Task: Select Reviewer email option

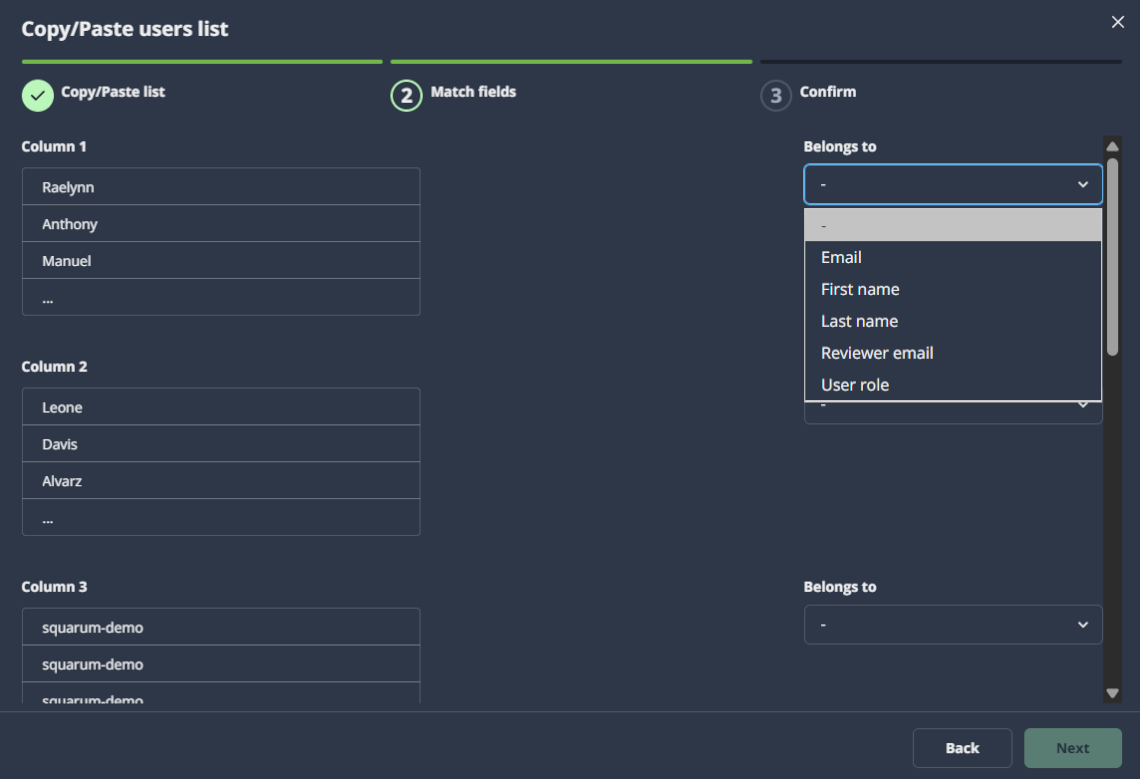Action: [x=877, y=353]
